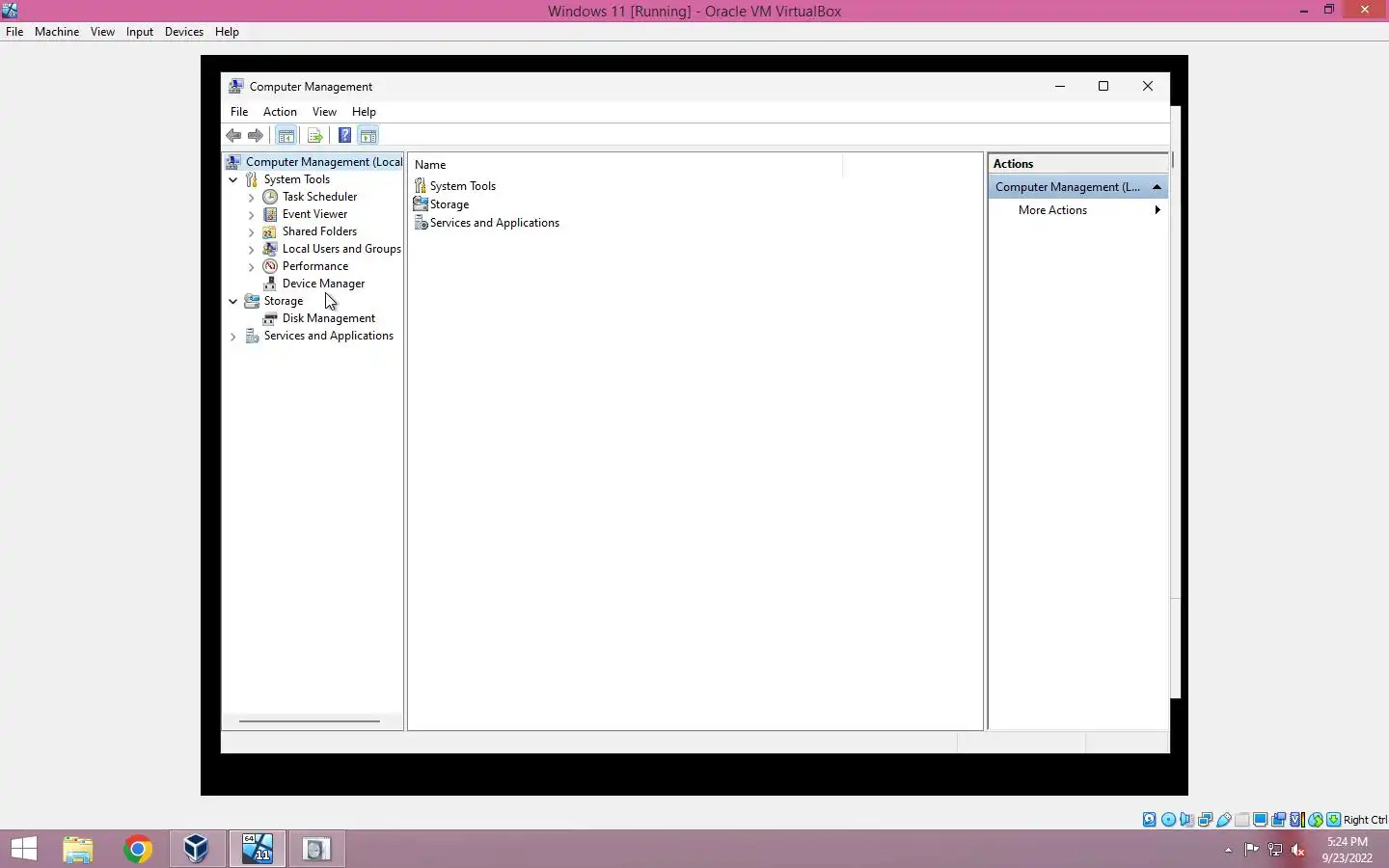Click VirtualBox hard disk status icon
The height and width of the screenshot is (868, 1389).
tap(1150, 820)
